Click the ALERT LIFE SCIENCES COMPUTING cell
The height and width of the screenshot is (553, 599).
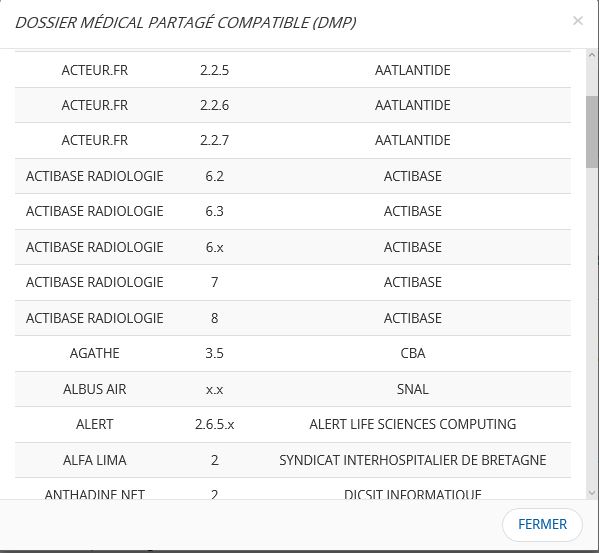(413, 424)
